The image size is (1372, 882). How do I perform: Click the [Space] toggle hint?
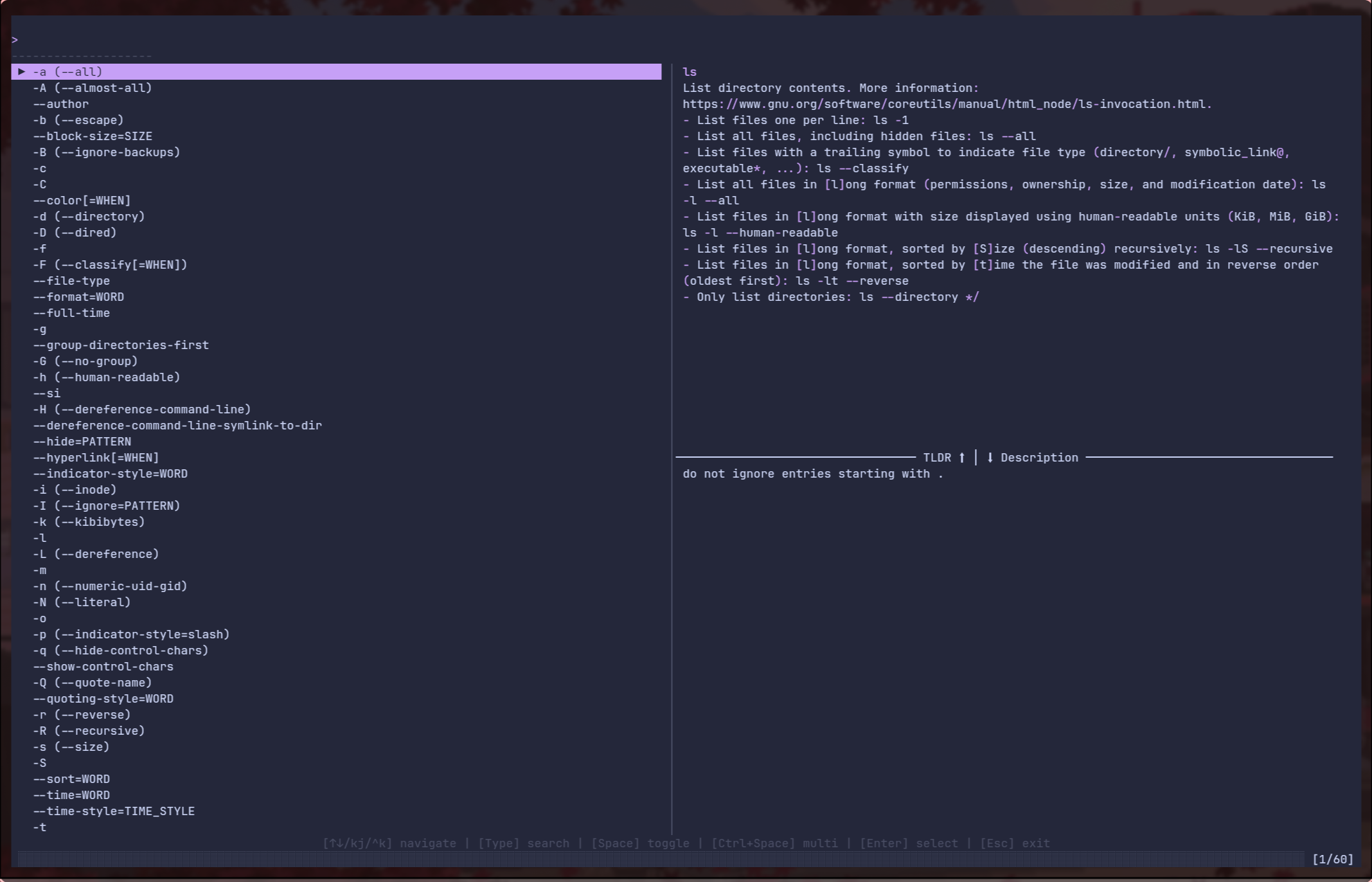pos(640,843)
